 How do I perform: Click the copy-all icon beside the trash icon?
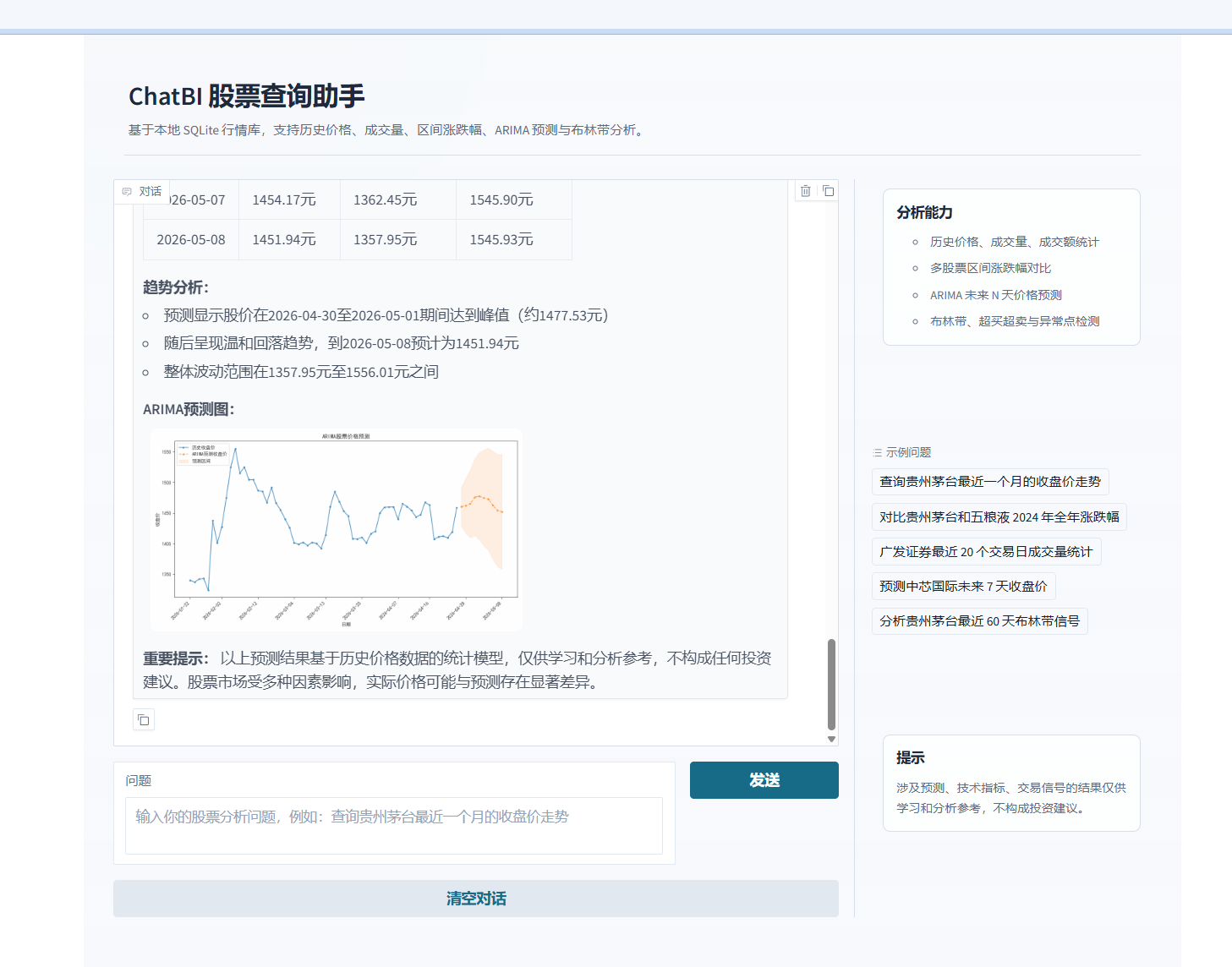click(x=829, y=191)
